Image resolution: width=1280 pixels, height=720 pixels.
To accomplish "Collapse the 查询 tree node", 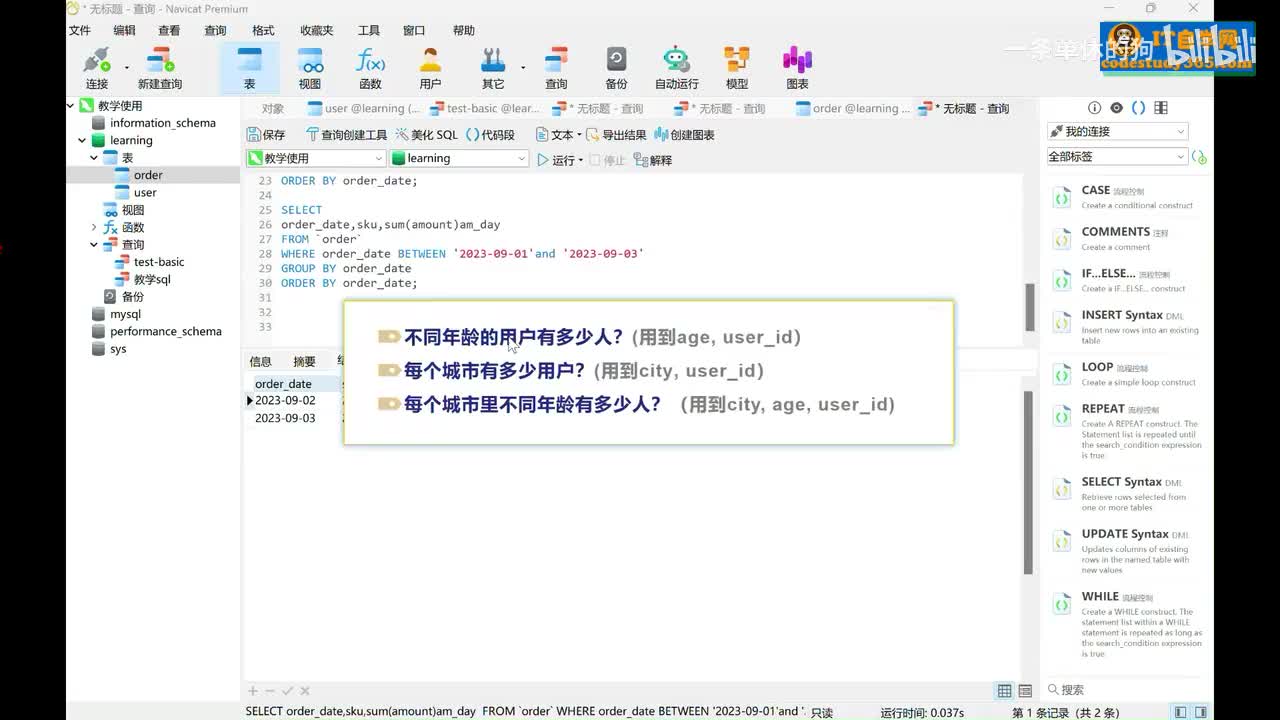I will (x=94, y=244).
